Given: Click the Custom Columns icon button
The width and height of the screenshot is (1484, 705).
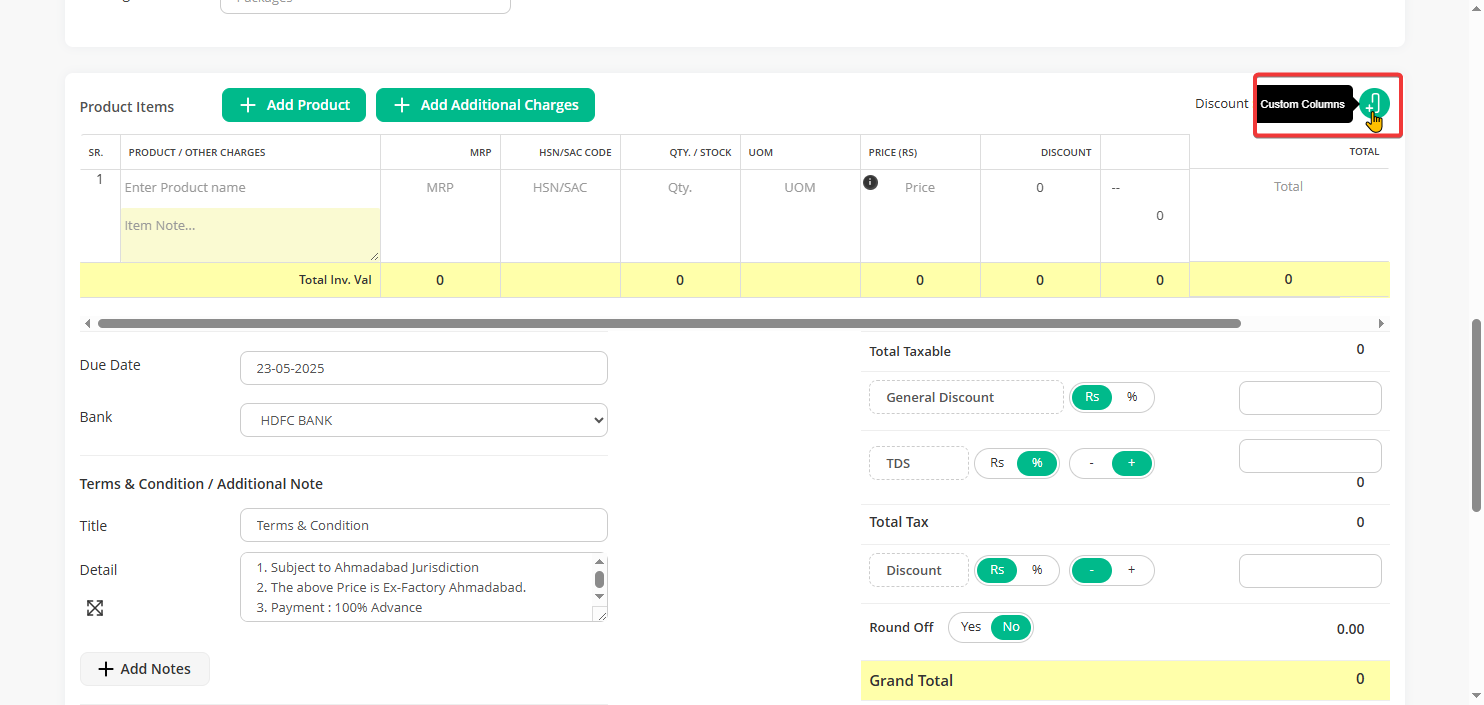Looking at the screenshot, I should point(1374,104).
